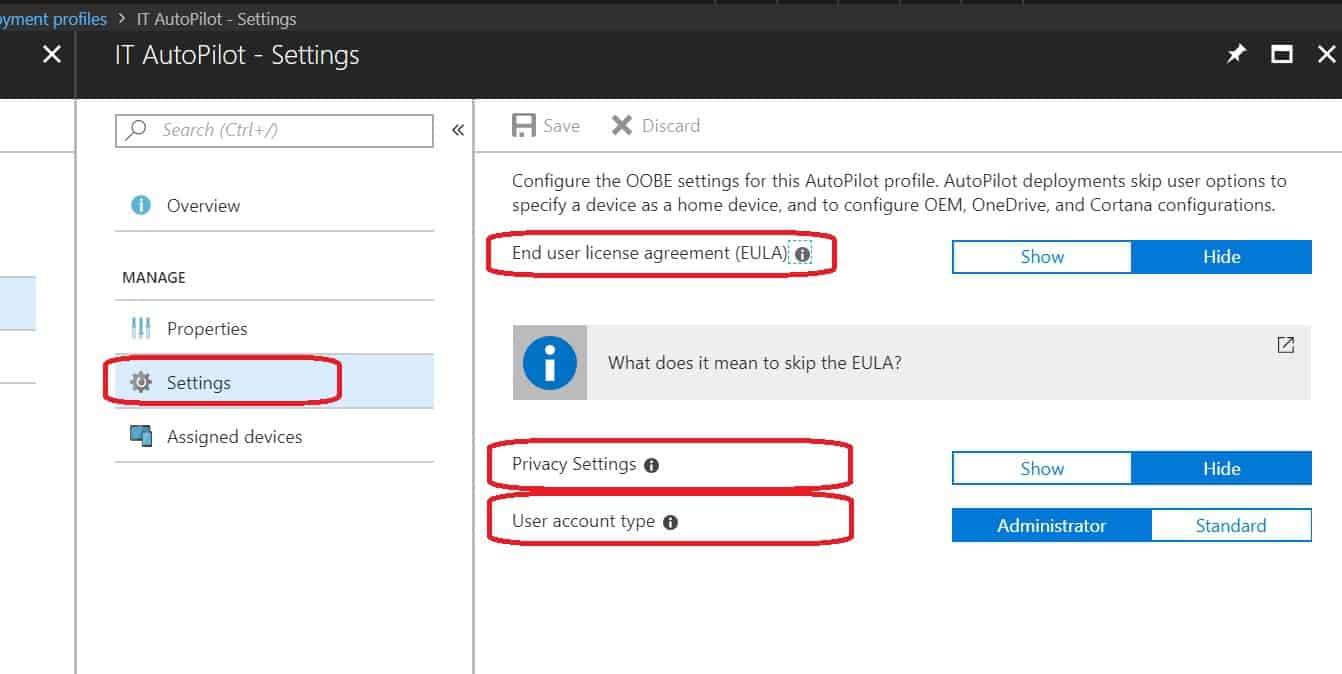This screenshot has width=1342, height=674.
Task: Click the "User account type" label
Action: click(583, 522)
